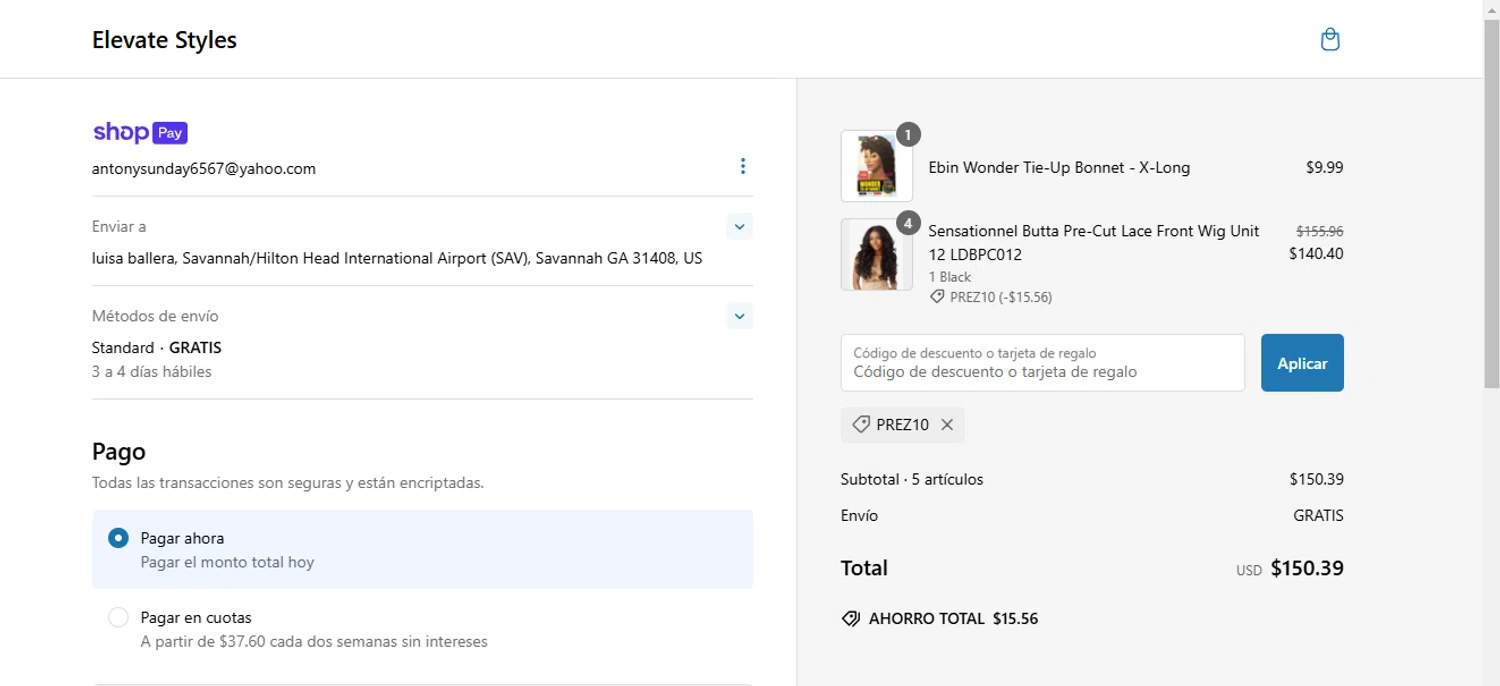Click 'Subtotal · 5 artículos' label
The image size is (1500, 686).
pos(912,479)
